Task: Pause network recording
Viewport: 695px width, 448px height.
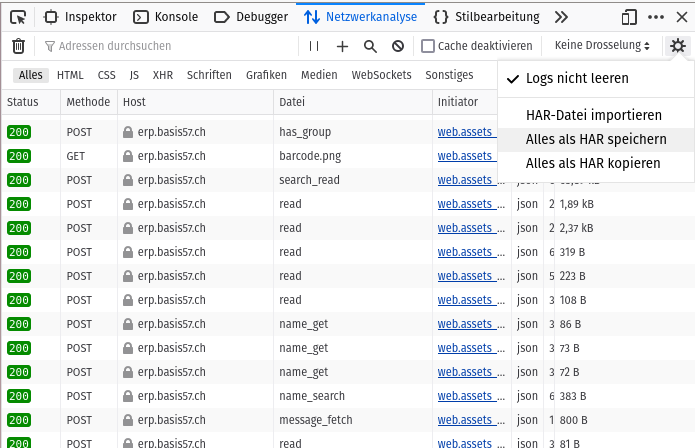Action: [x=314, y=46]
